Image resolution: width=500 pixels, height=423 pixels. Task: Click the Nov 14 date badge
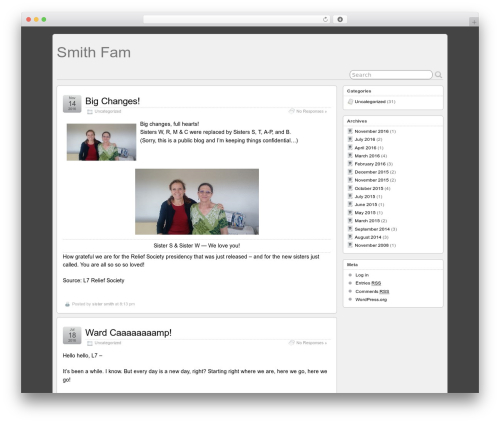(x=72, y=104)
